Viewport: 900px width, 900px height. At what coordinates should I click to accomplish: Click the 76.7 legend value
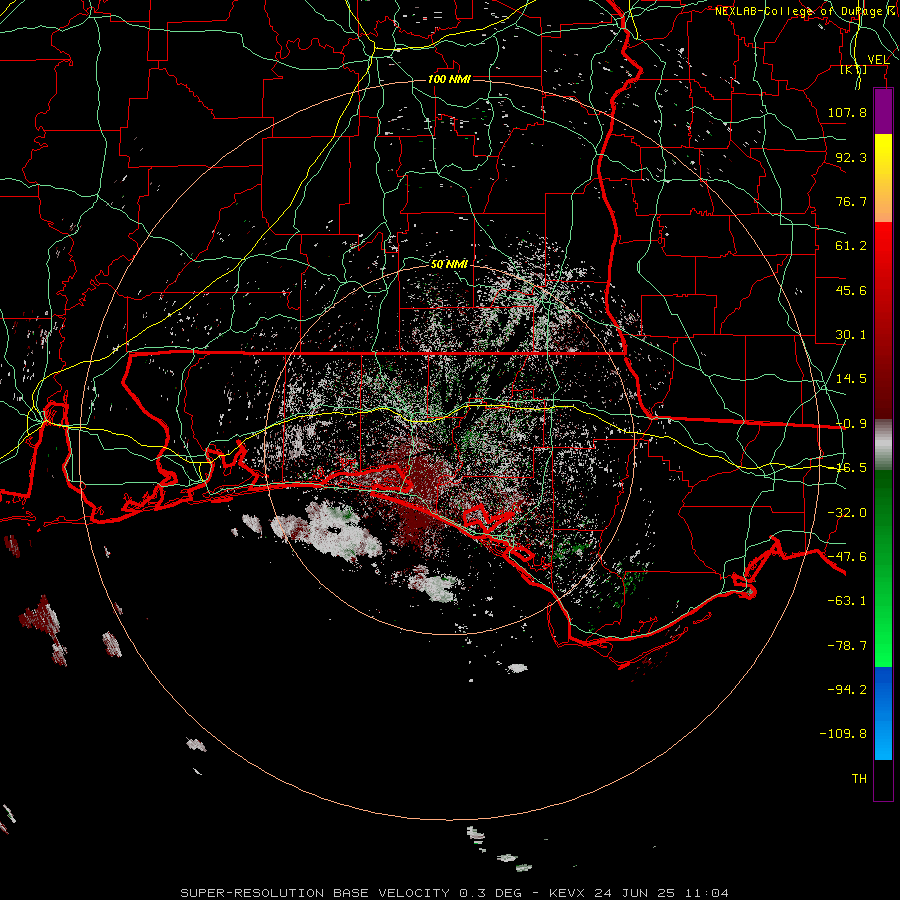pos(851,201)
